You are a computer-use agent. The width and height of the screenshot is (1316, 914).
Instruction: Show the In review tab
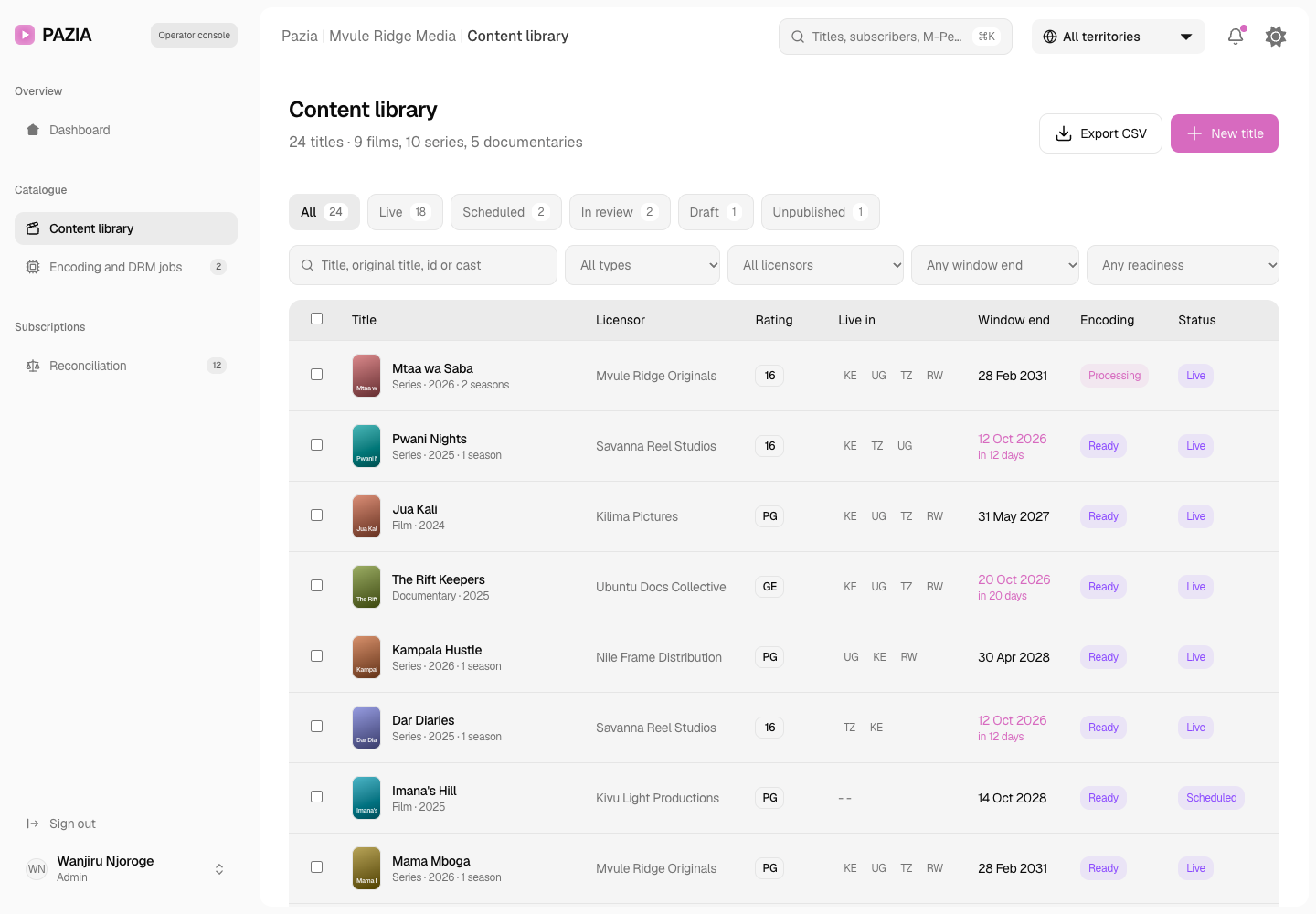click(x=620, y=212)
